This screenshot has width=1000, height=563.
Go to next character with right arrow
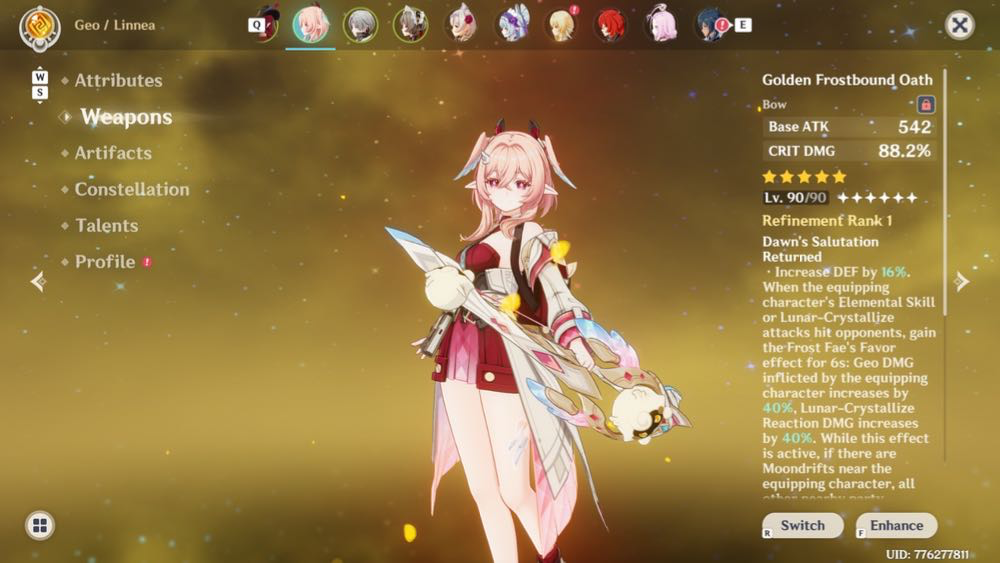point(962,281)
